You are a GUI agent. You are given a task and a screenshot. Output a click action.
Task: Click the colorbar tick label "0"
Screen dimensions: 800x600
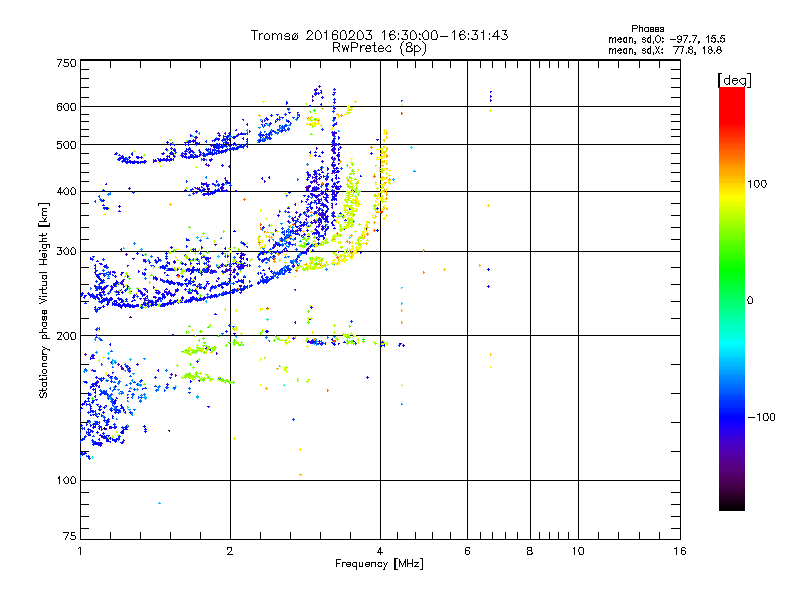point(749,300)
